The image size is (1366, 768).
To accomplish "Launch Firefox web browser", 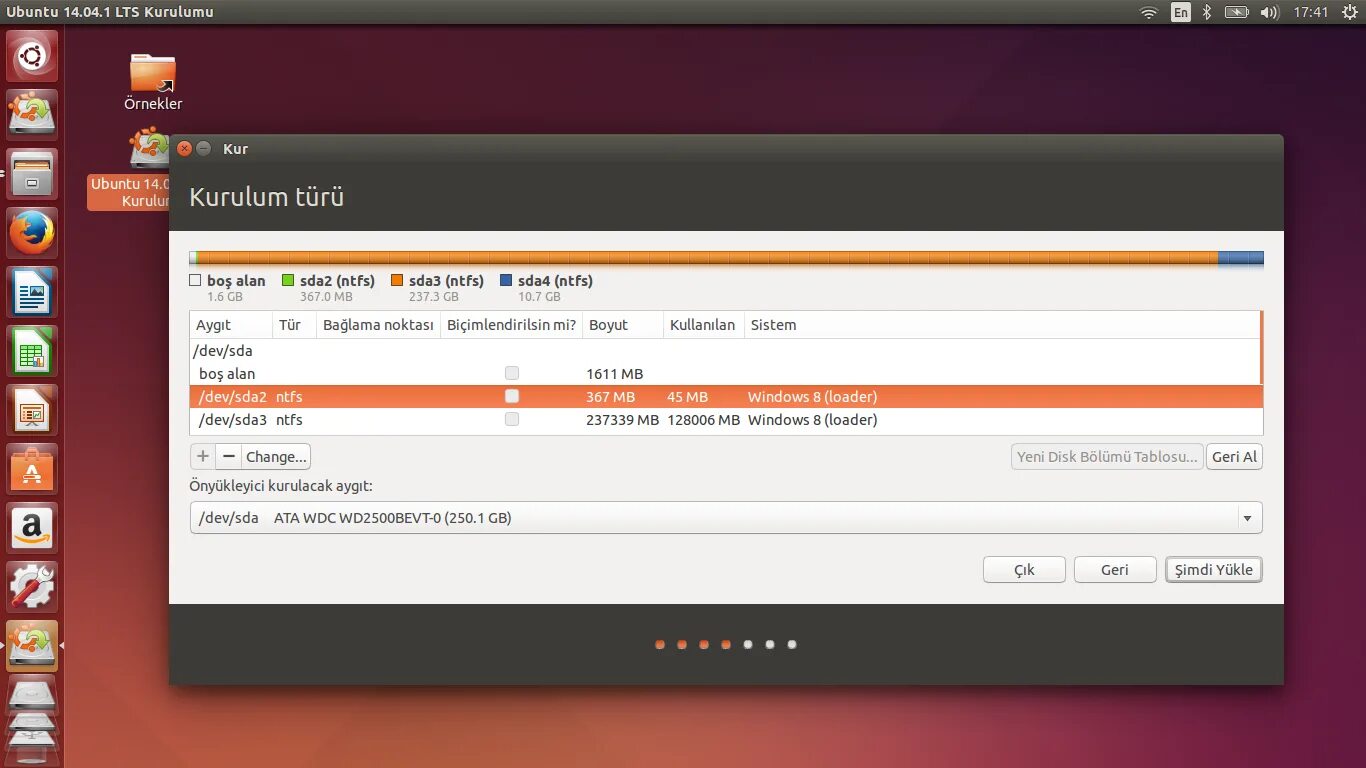I will 32,233.
